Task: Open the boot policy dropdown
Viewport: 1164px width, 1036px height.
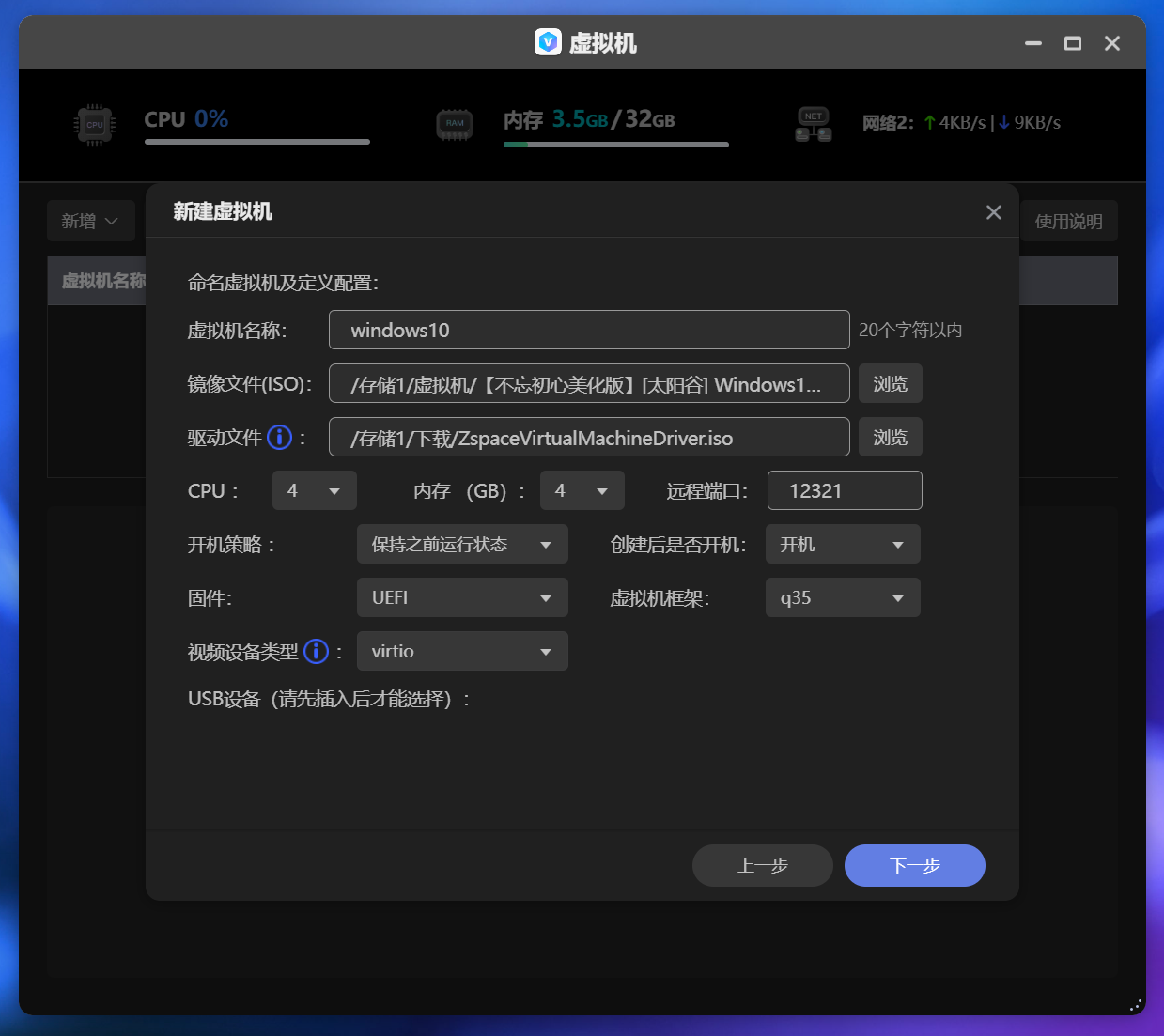Action: pyautogui.click(x=462, y=544)
